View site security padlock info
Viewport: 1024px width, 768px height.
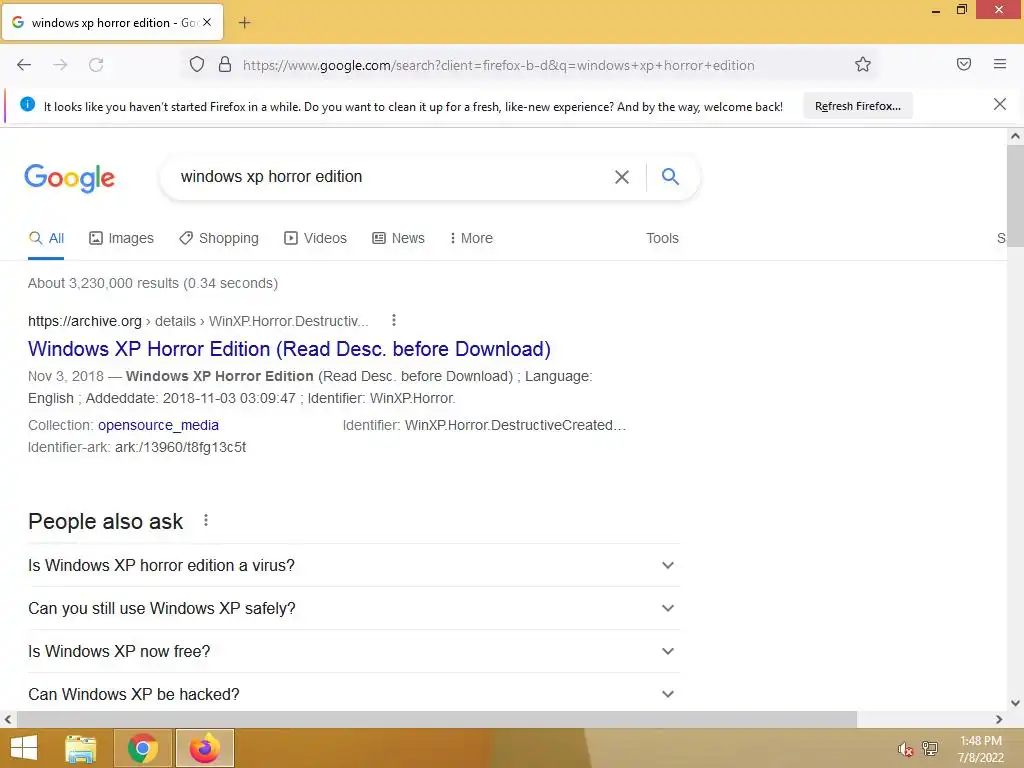225,64
